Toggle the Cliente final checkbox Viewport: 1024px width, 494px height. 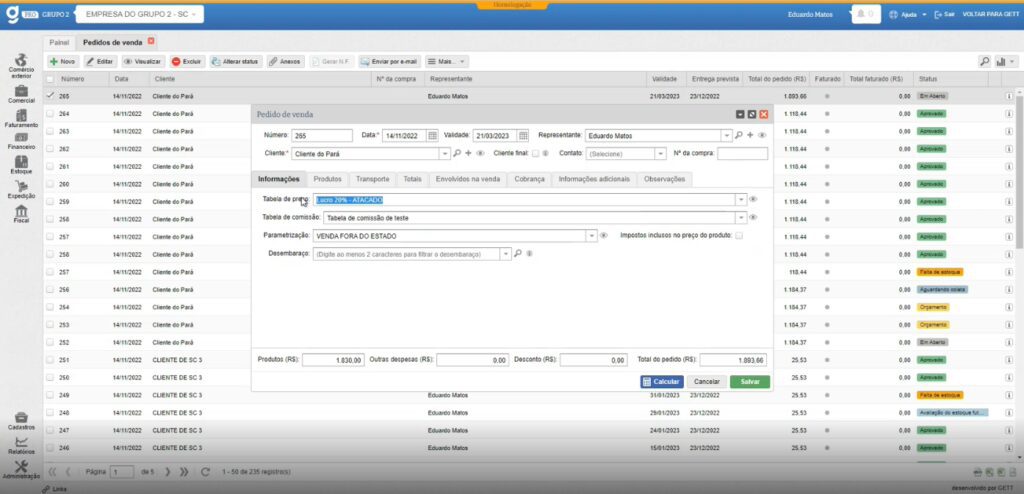[x=535, y=154]
